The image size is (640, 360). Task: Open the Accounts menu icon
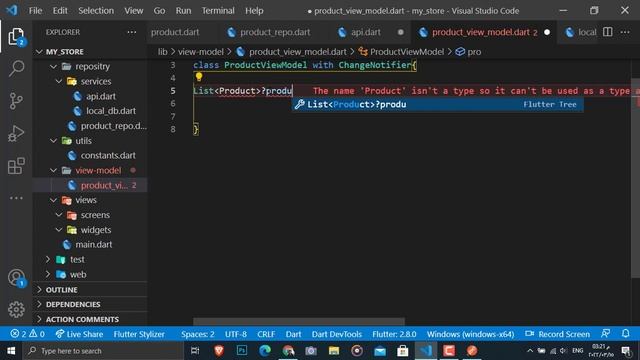(x=16, y=278)
